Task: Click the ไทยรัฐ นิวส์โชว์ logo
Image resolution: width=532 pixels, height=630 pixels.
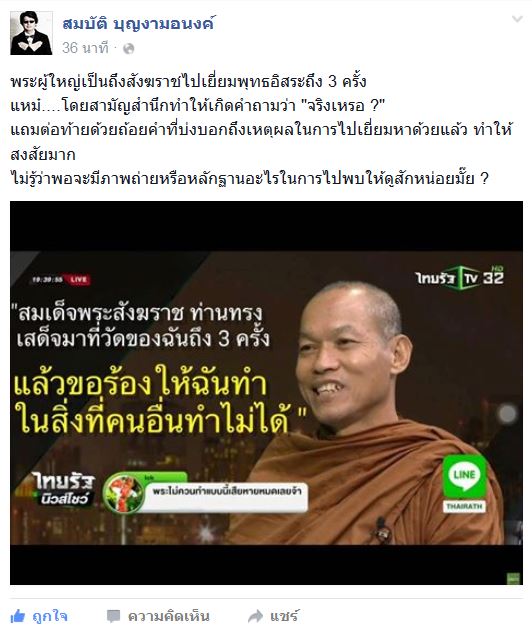Action: coord(63,489)
